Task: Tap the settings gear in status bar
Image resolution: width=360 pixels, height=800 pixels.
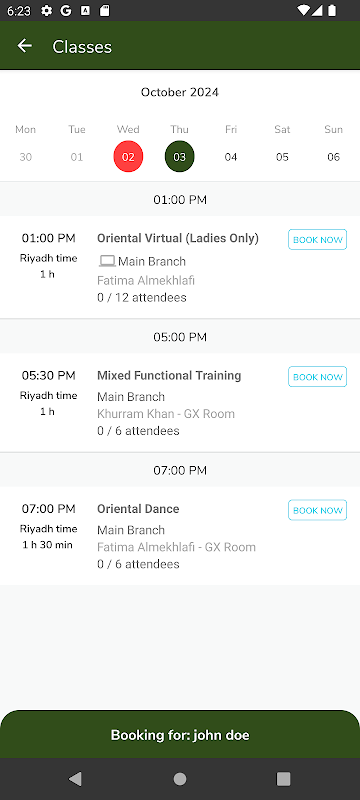Action: (x=46, y=11)
